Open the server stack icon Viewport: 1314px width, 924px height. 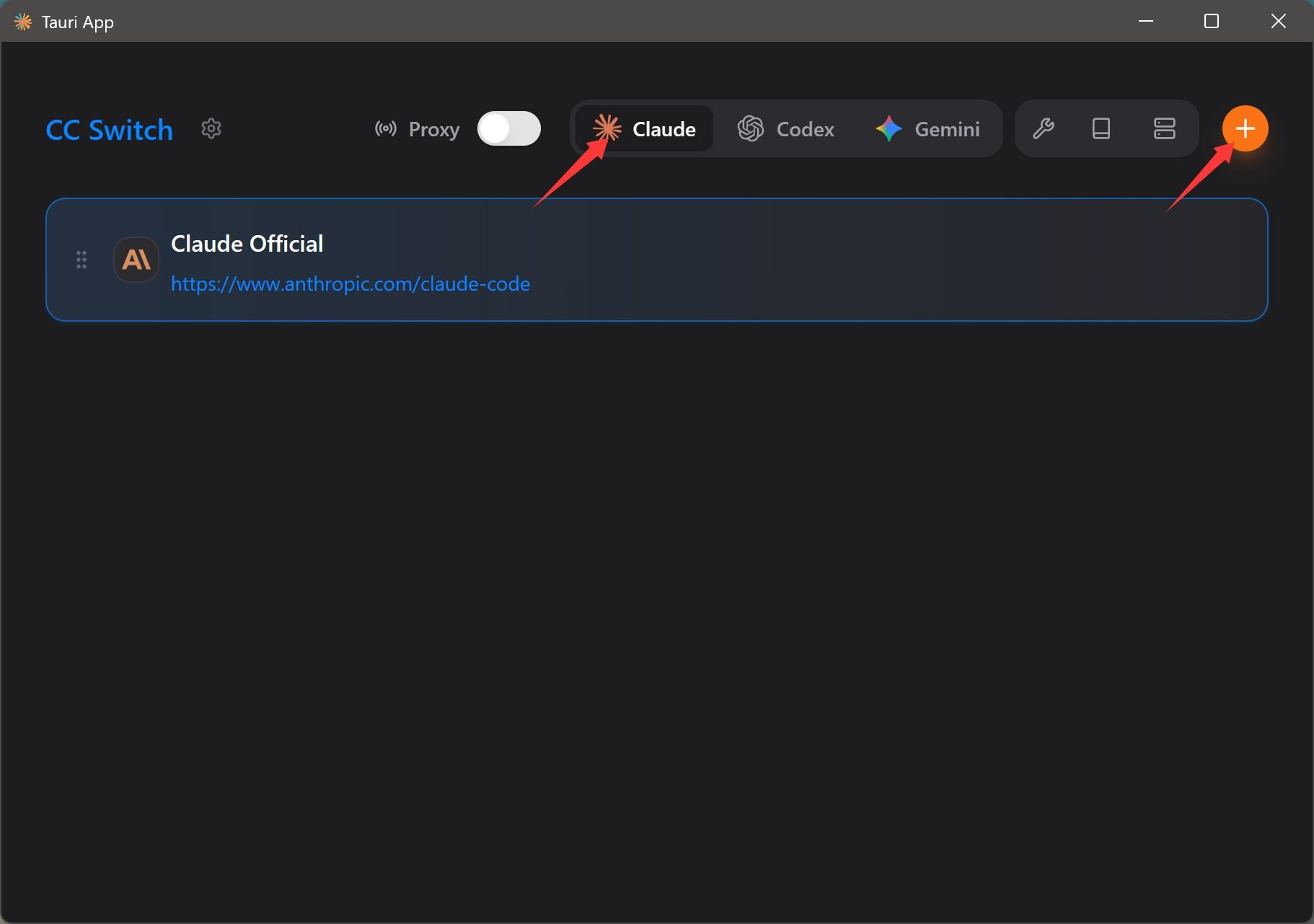(x=1164, y=129)
